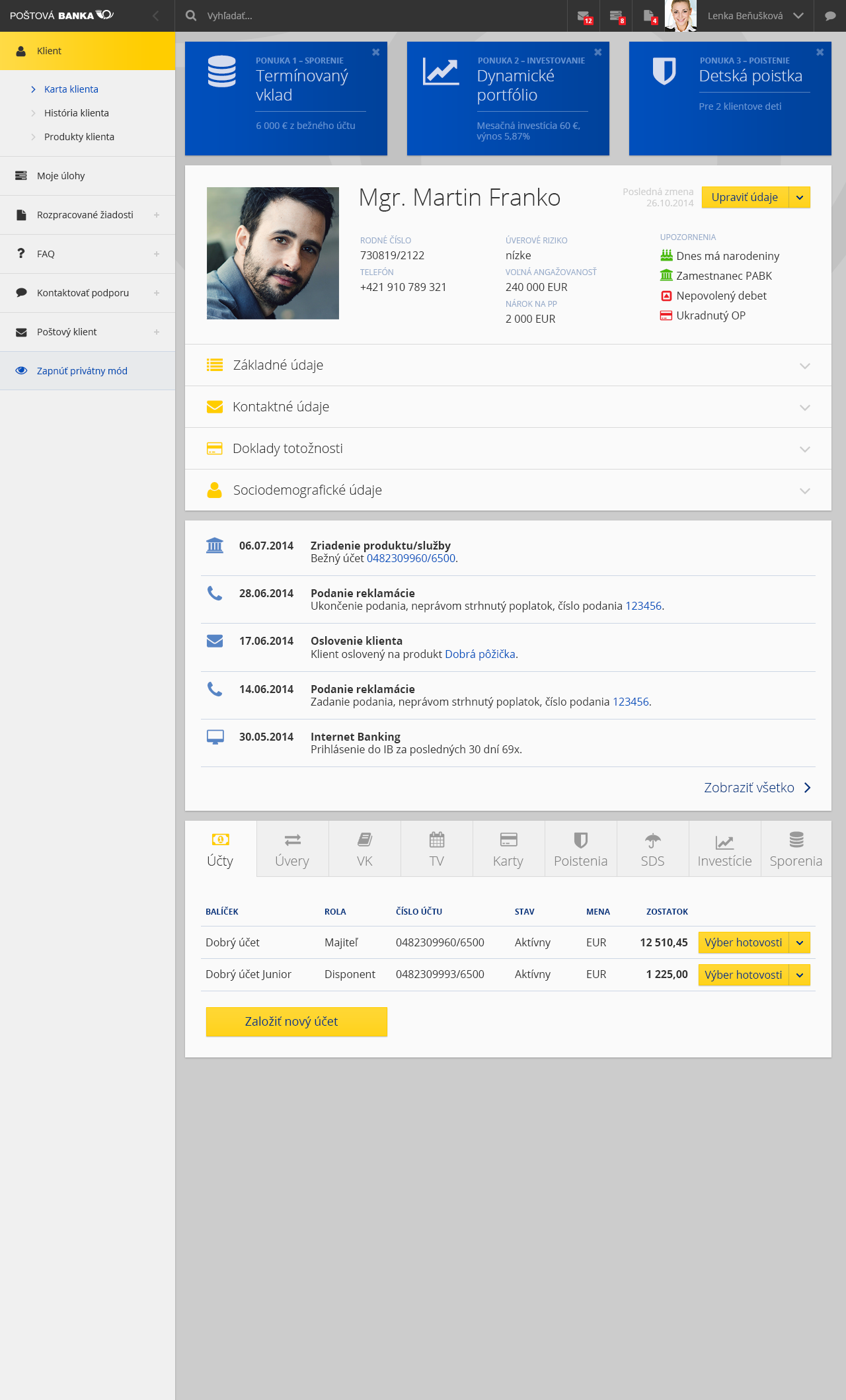This screenshot has height=1400, width=846.
Task: Open História klienta submenu item
Action: (77, 113)
